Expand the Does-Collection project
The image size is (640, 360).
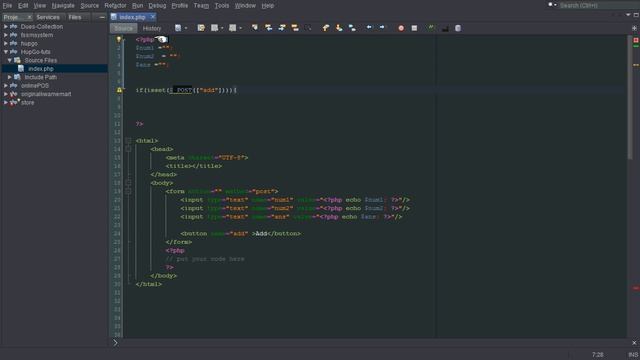[6, 26]
